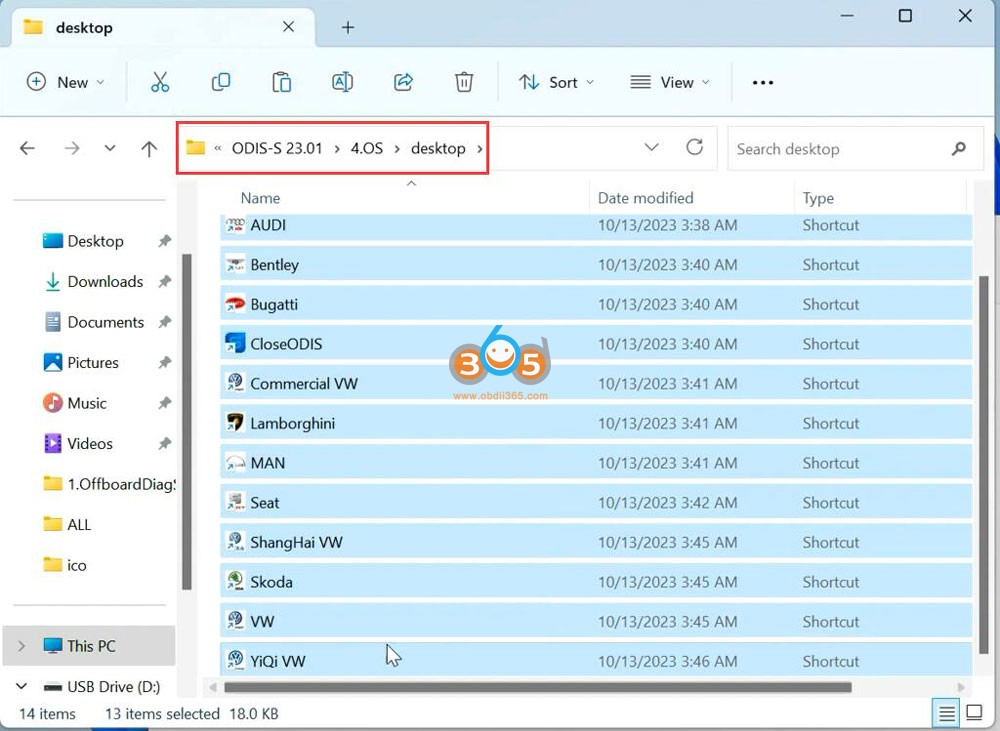Select the ShangHai VW file name

point(296,542)
